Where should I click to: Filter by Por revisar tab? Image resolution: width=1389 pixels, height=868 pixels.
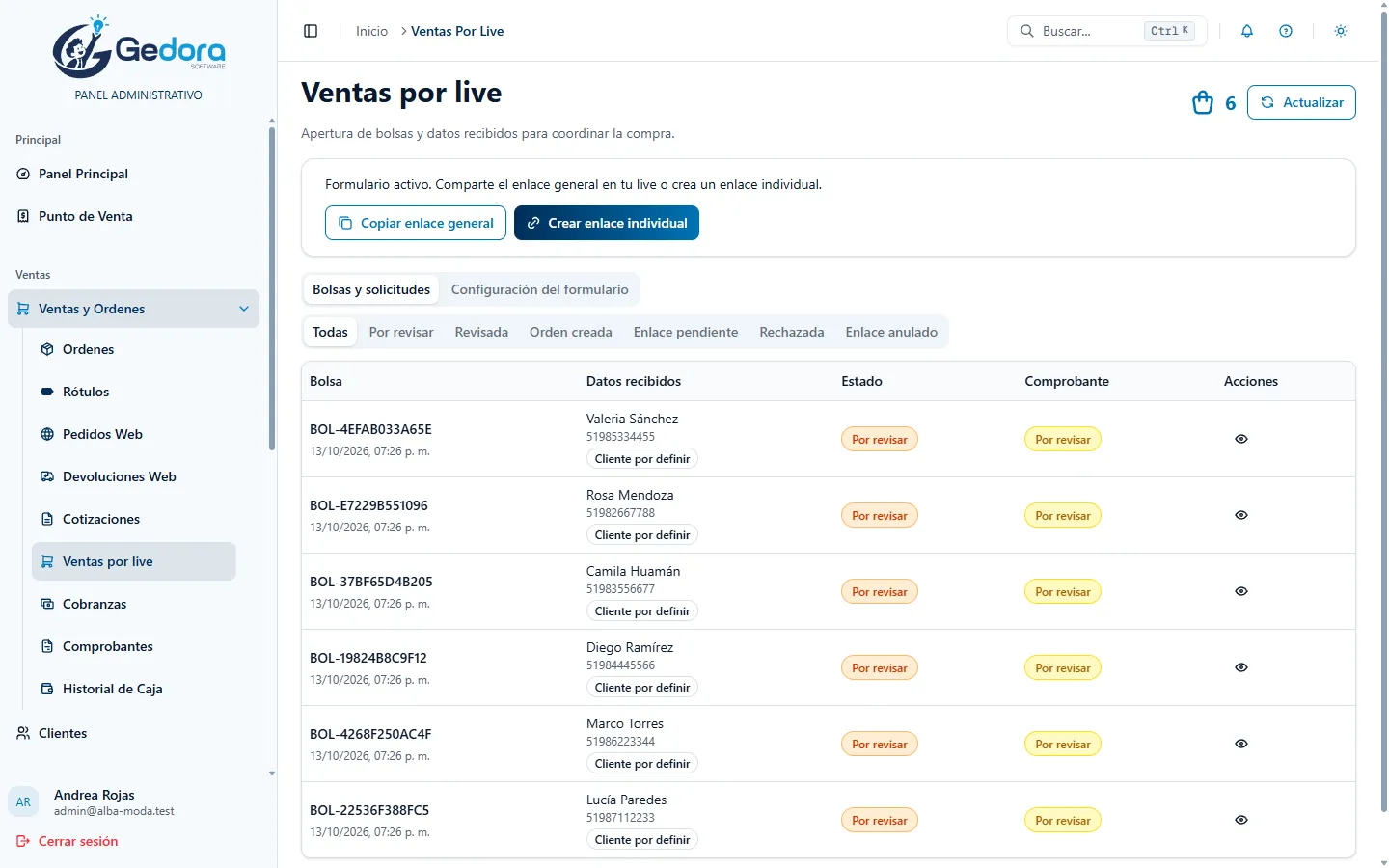pos(401,332)
